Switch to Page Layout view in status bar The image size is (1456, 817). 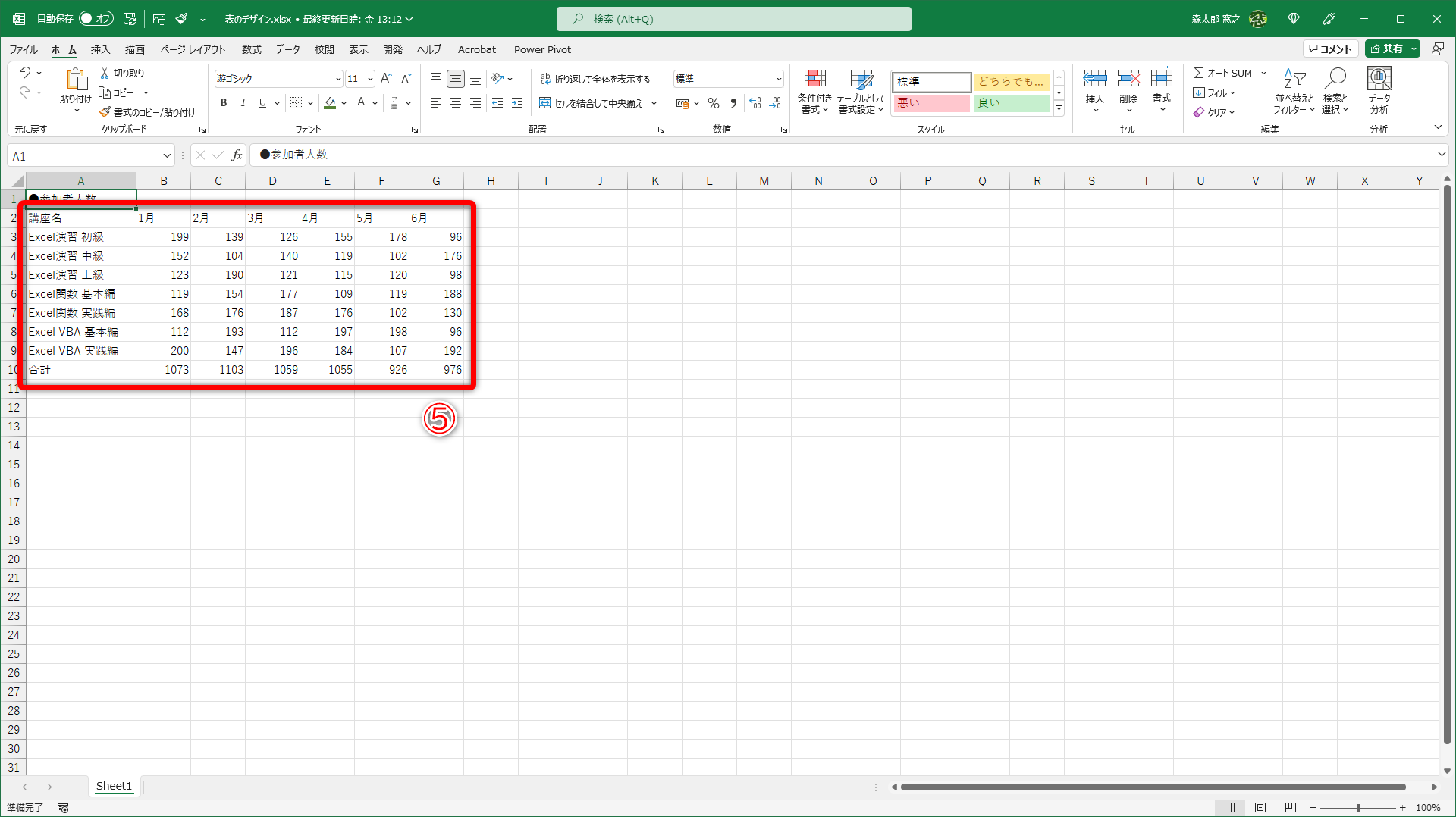point(1260,808)
